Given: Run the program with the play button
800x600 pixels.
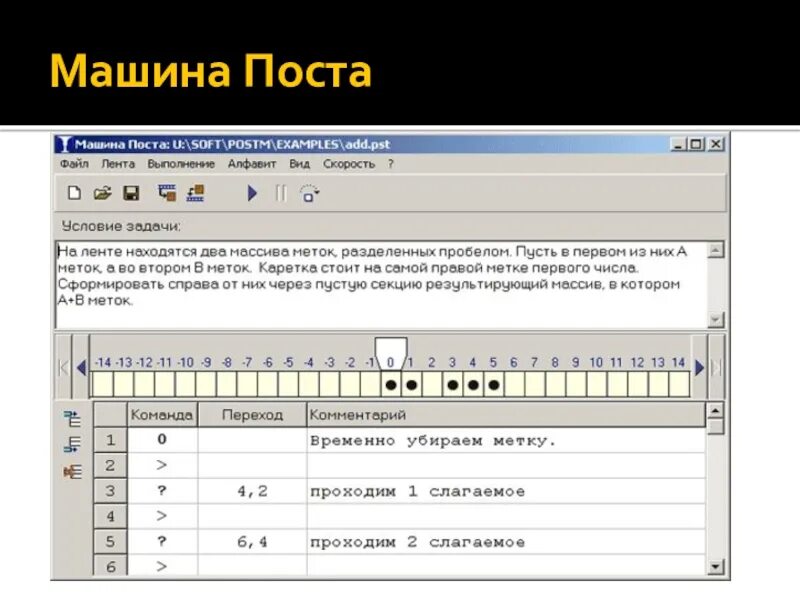Looking at the screenshot, I should (252, 193).
